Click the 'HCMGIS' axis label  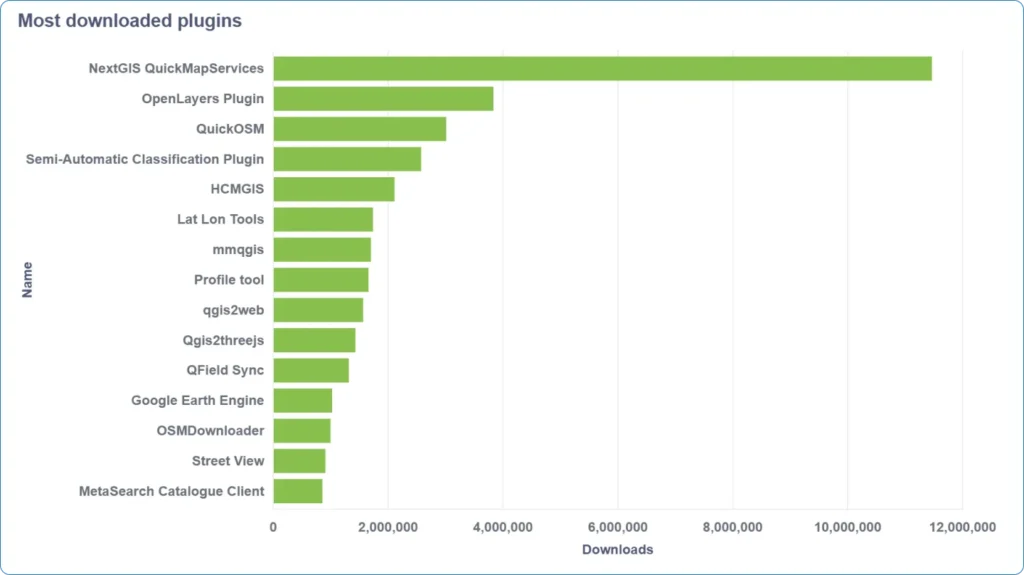coord(237,189)
